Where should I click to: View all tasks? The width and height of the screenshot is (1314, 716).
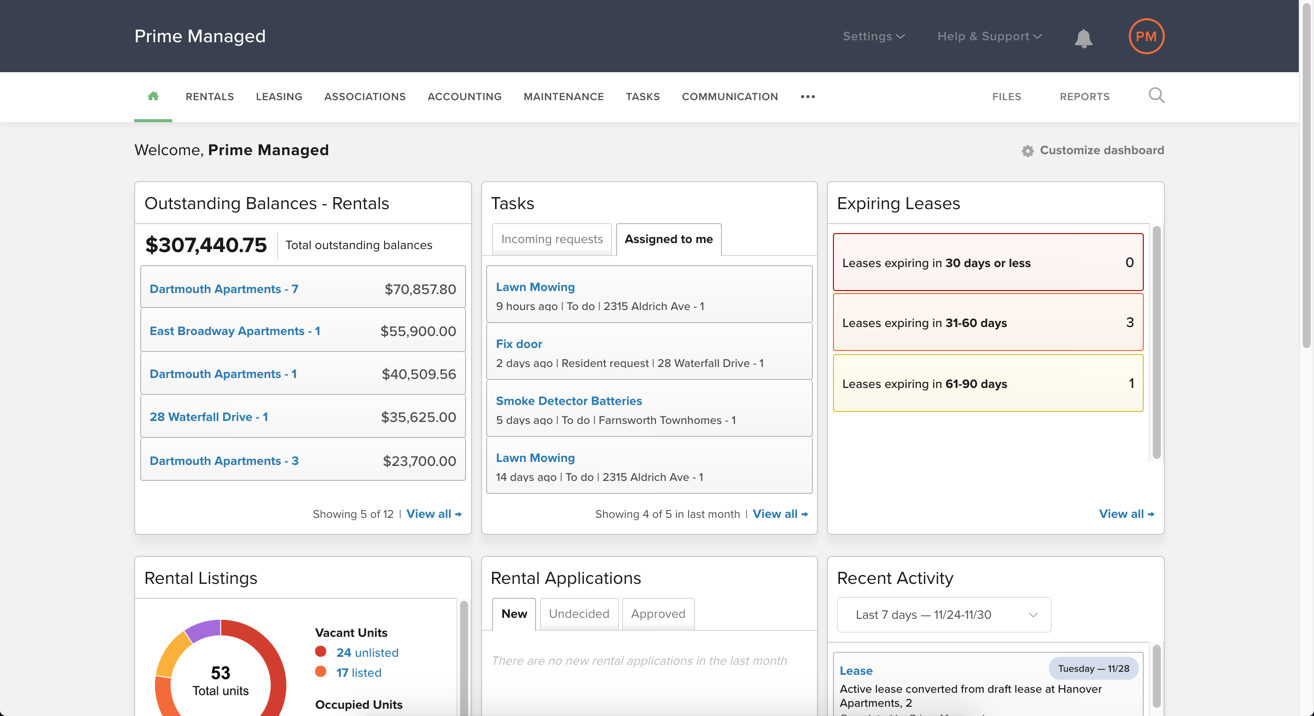point(780,514)
